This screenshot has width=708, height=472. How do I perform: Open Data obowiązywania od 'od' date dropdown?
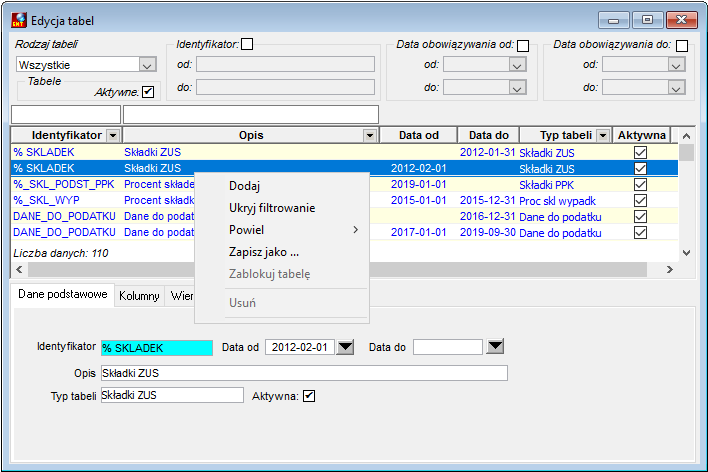(x=517, y=65)
